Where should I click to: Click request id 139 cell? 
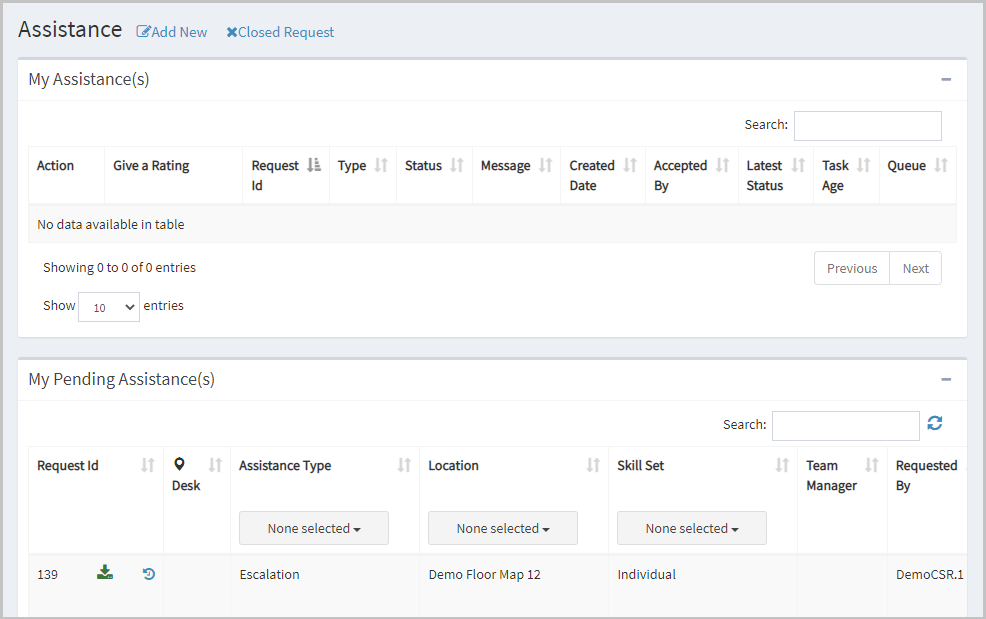tap(47, 574)
